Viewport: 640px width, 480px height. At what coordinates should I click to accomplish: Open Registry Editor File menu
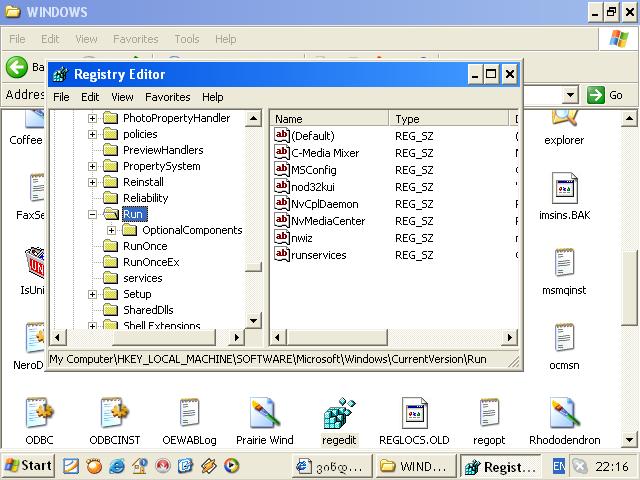click(61, 97)
